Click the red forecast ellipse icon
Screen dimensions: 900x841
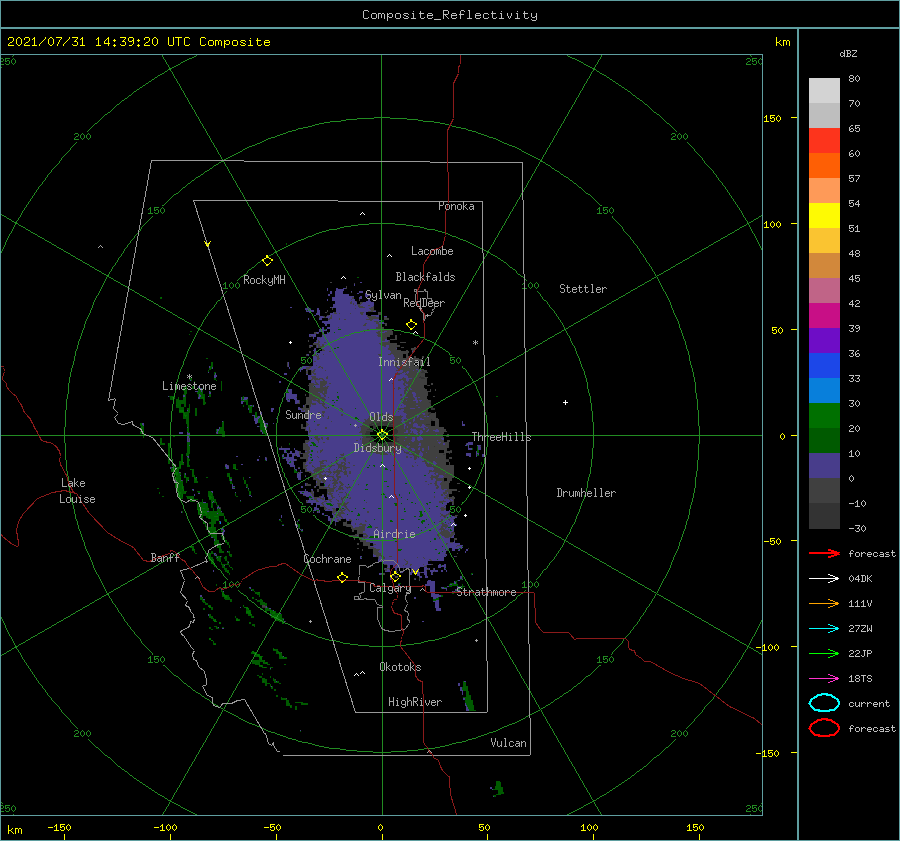point(824,728)
